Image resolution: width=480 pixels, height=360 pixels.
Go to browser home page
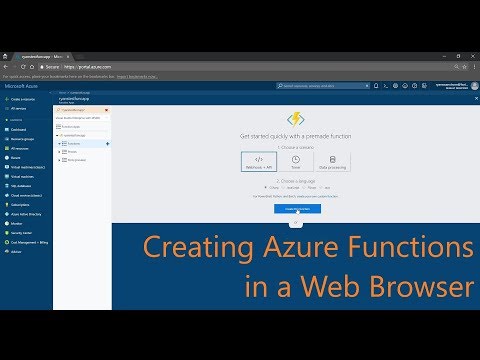point(32,67)
